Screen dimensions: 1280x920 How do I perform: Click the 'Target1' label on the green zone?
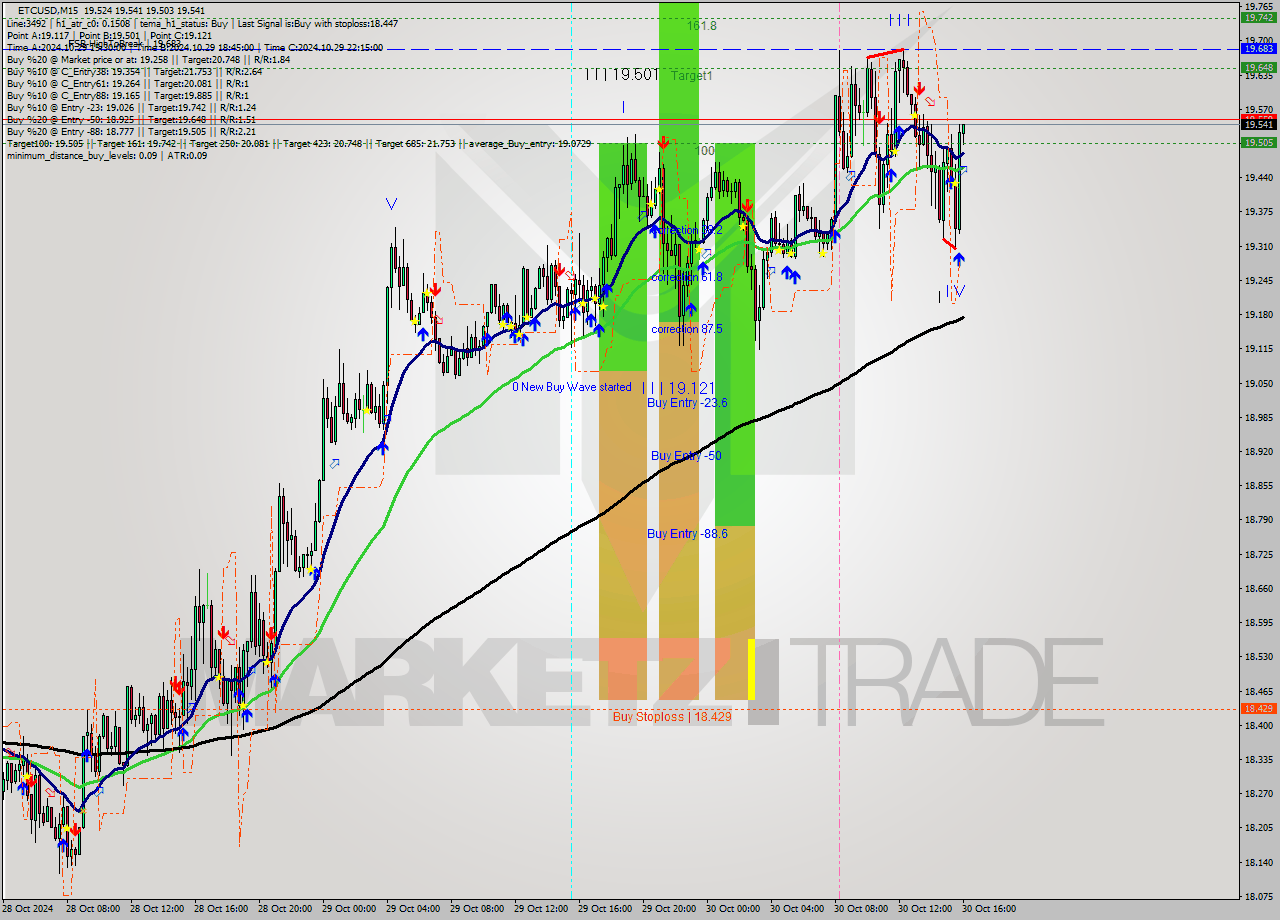pyautogui.click(x=692, y=75)
